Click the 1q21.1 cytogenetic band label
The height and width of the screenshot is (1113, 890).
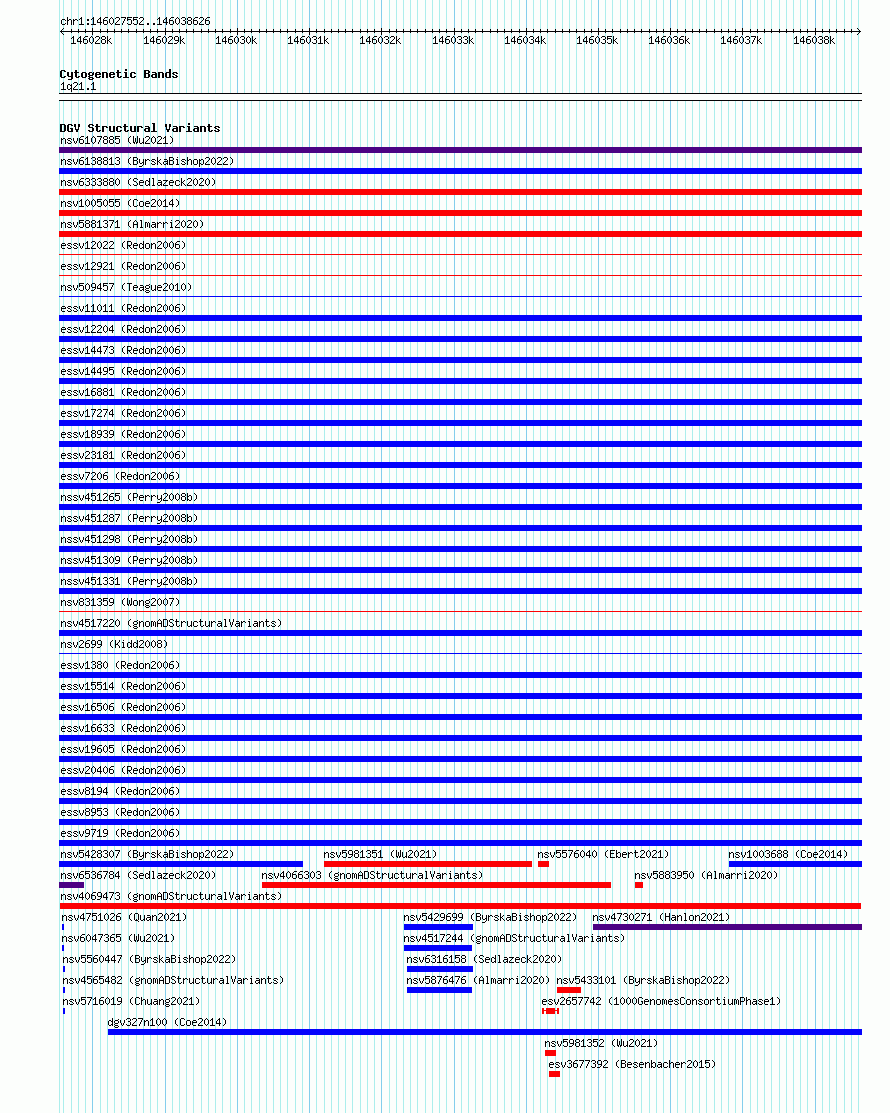click(78, 87)
